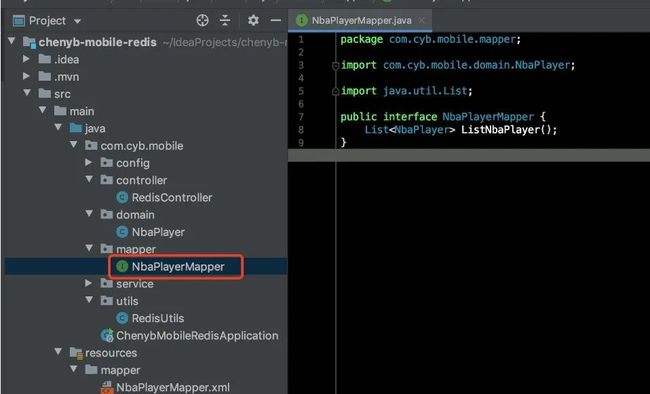This screenshot has width=650, height=394.
Task: Click the collapse all icon in Project panel
Action: [225, 20]
